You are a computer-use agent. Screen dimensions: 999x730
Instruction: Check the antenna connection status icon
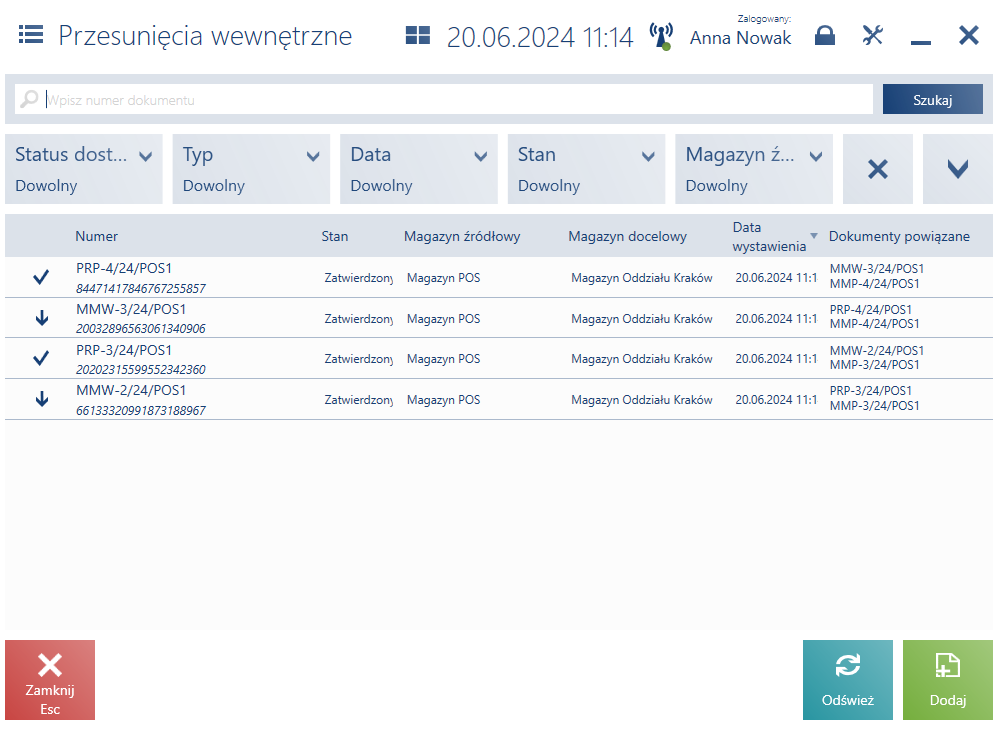(661, 36)
